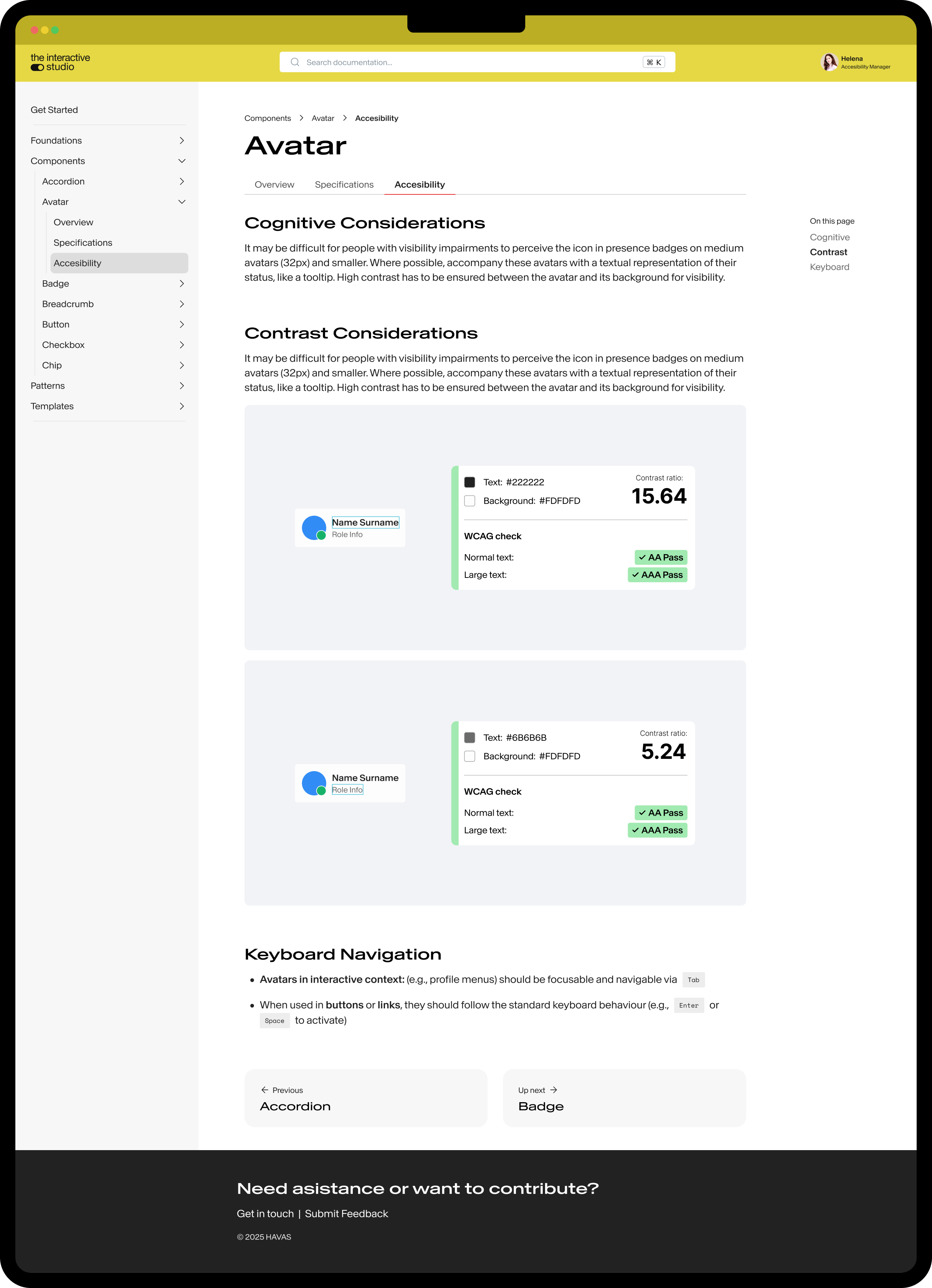
Task: Click the #222222 text color swatch
Action: pyautogui.click(x=470, y=482)
